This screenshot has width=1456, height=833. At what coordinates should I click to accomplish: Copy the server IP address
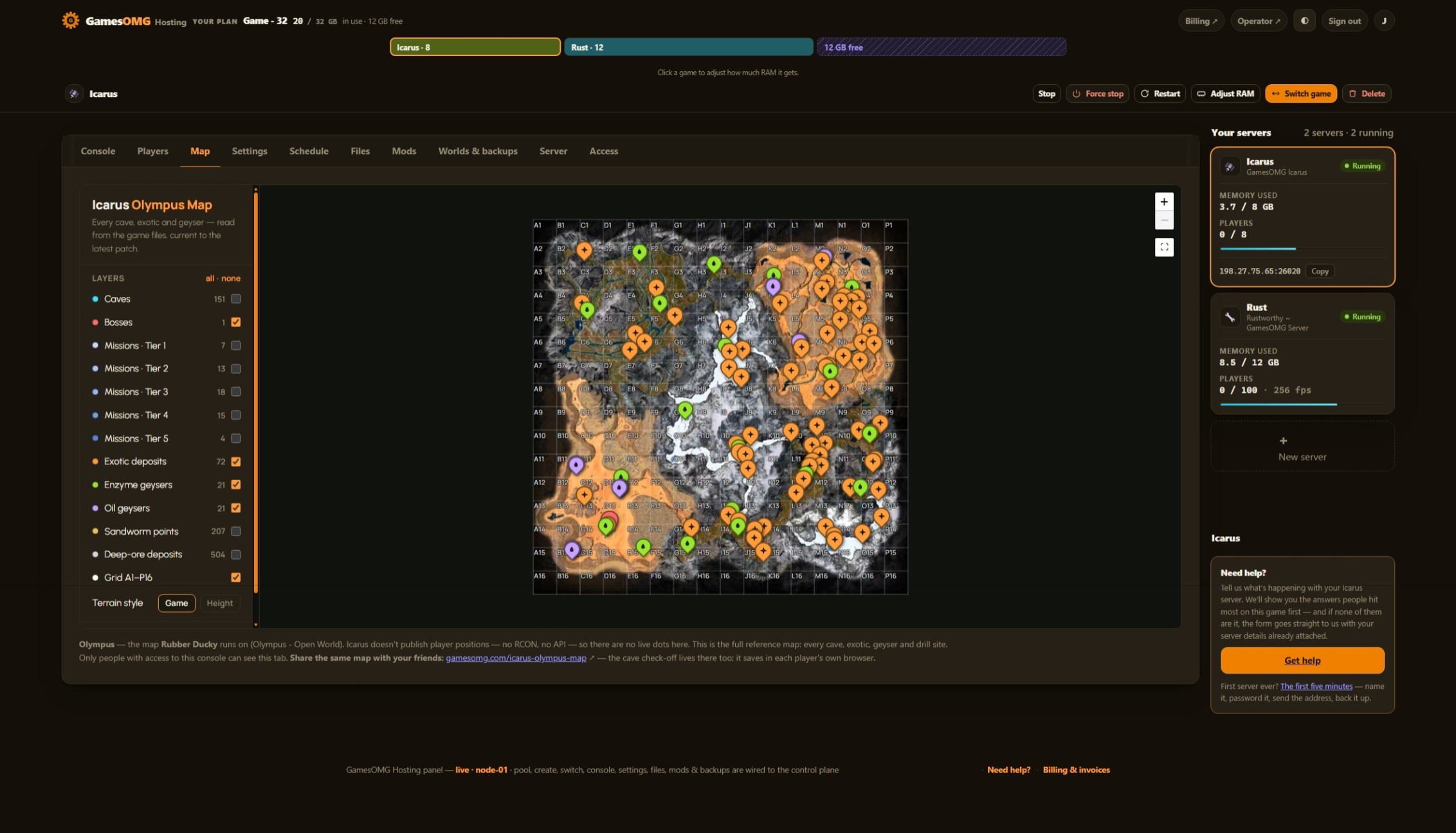point(1320,271)
